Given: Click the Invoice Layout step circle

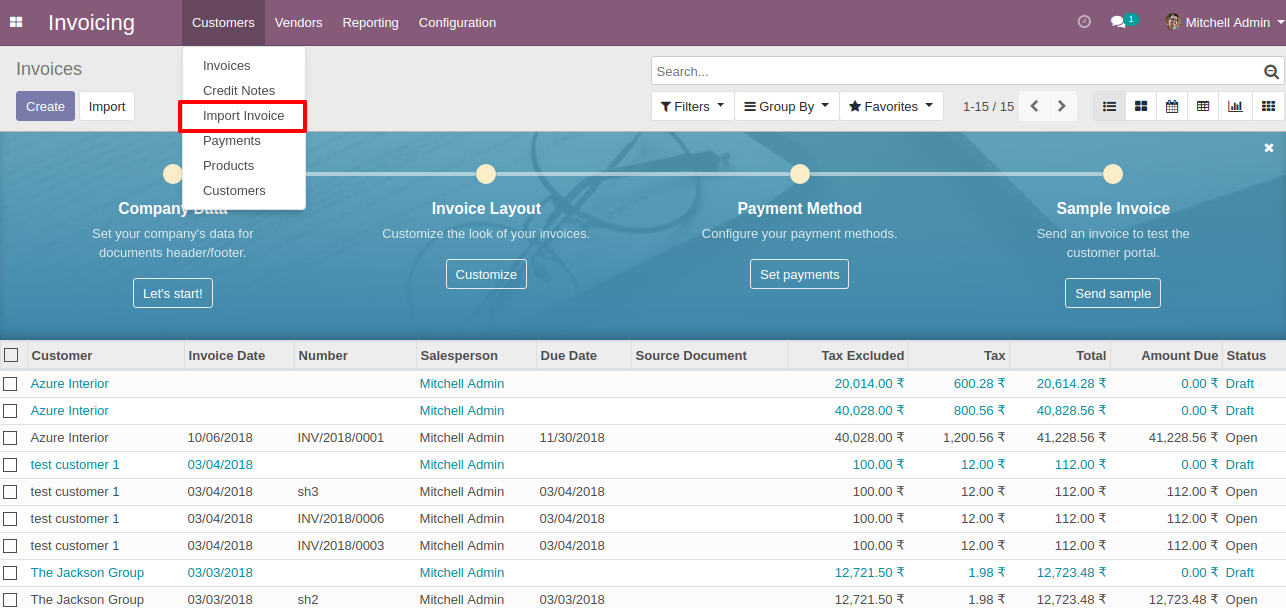Looking at the screenshot, I should (486, 174).
